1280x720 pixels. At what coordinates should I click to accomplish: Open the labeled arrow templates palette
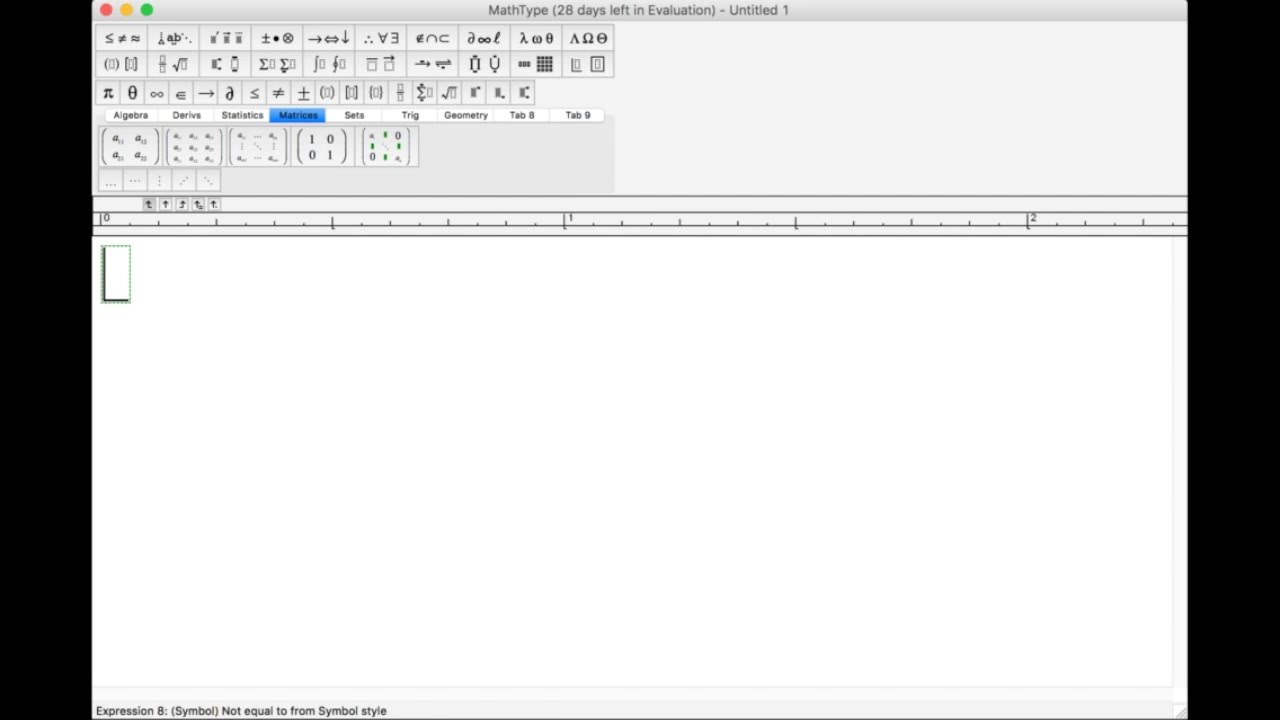[x=433, y=64]
